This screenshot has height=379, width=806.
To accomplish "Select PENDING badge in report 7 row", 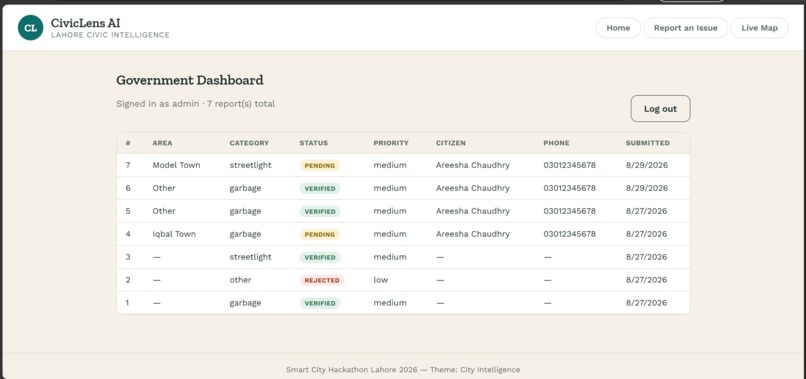I will click(x=320, y=166).
